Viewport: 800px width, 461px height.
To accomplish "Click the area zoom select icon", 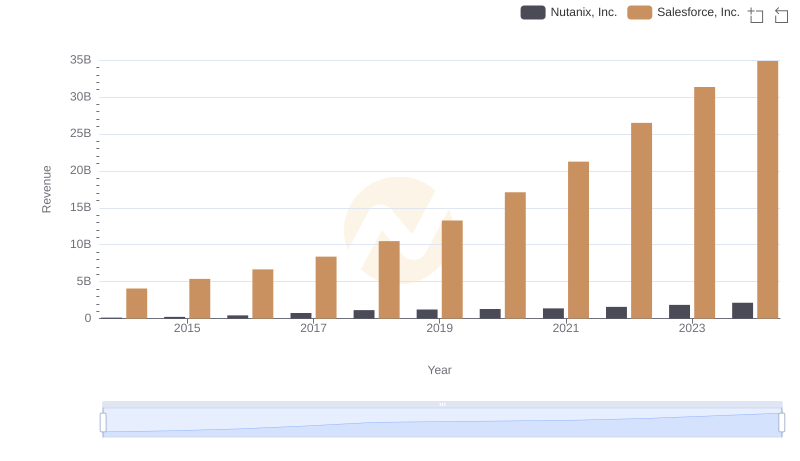I will click(x=756, y=15).
